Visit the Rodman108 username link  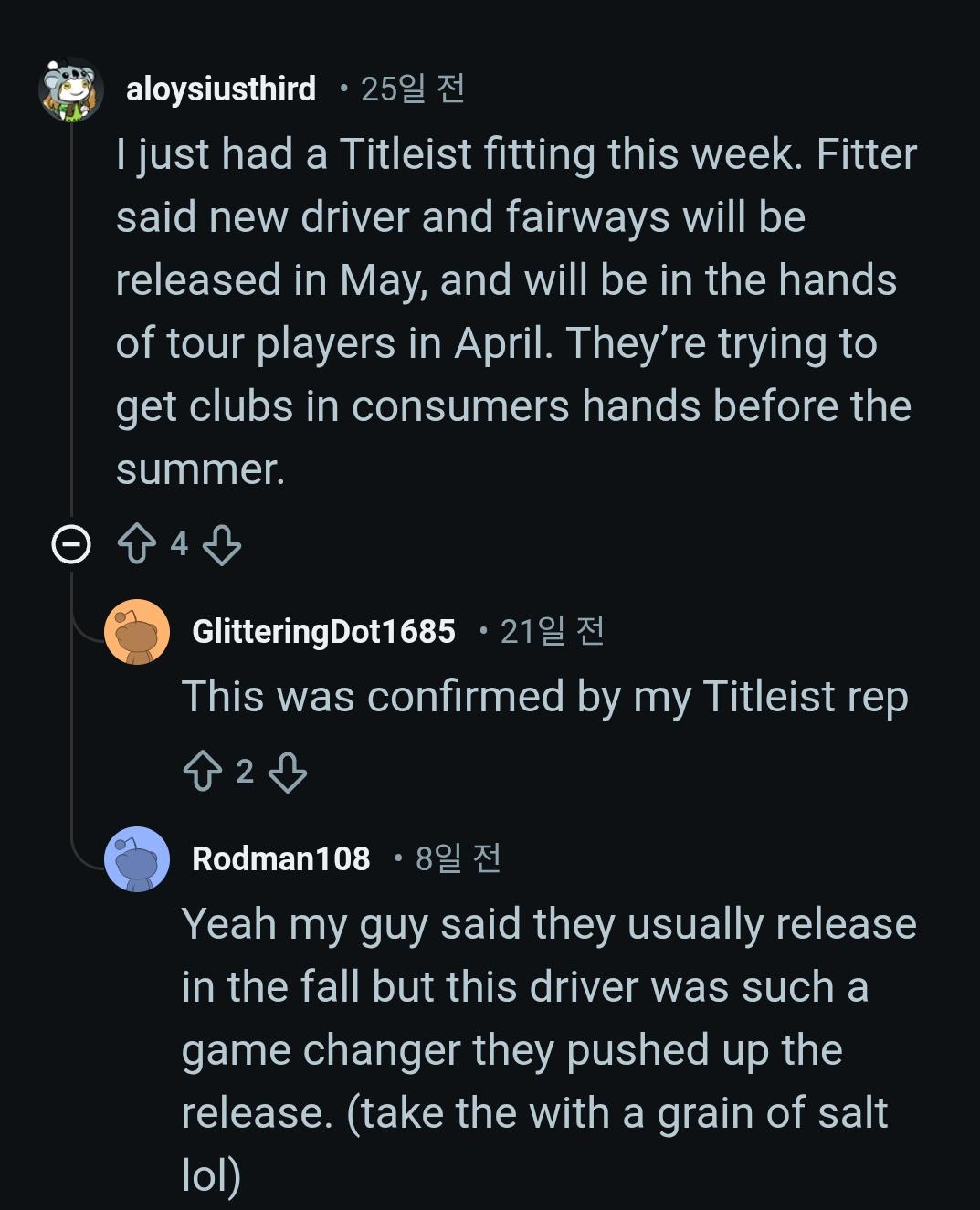(x=281, y=858)
